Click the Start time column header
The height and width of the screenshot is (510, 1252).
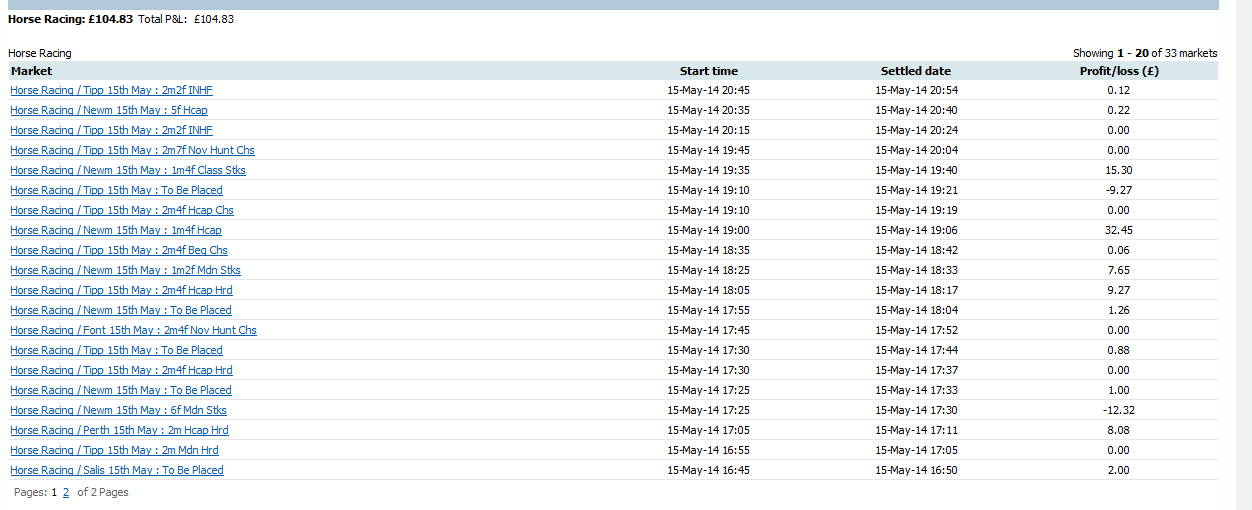(x=709, y=71)
